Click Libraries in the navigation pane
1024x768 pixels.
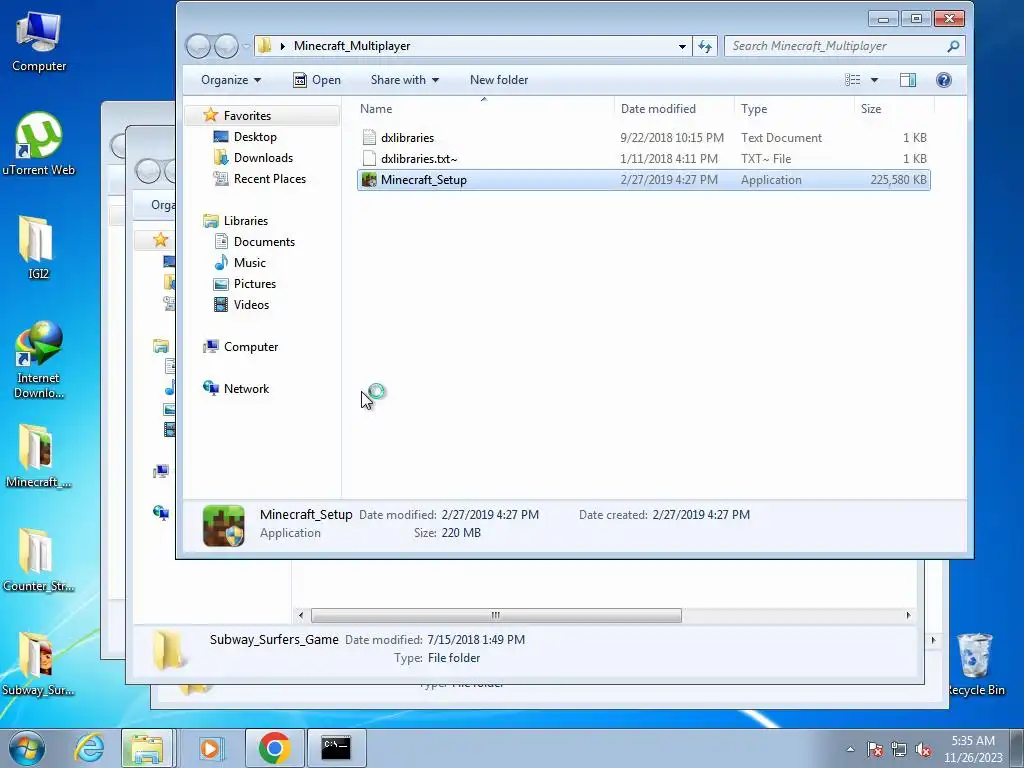246,221
